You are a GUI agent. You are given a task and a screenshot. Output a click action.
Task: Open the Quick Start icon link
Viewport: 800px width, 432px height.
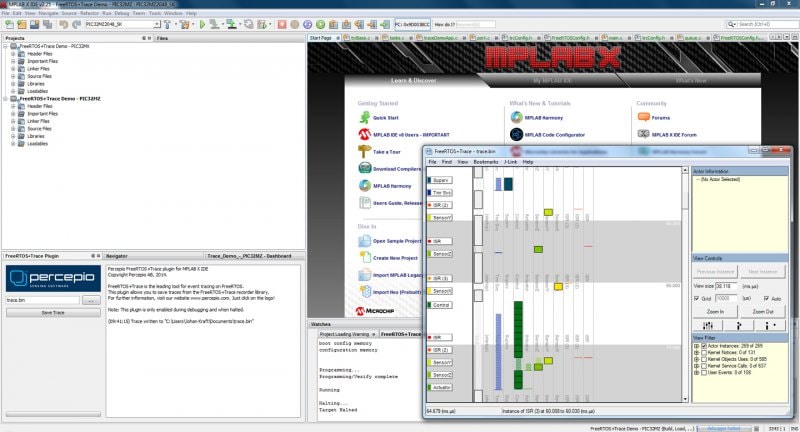[x=364, y=117]
